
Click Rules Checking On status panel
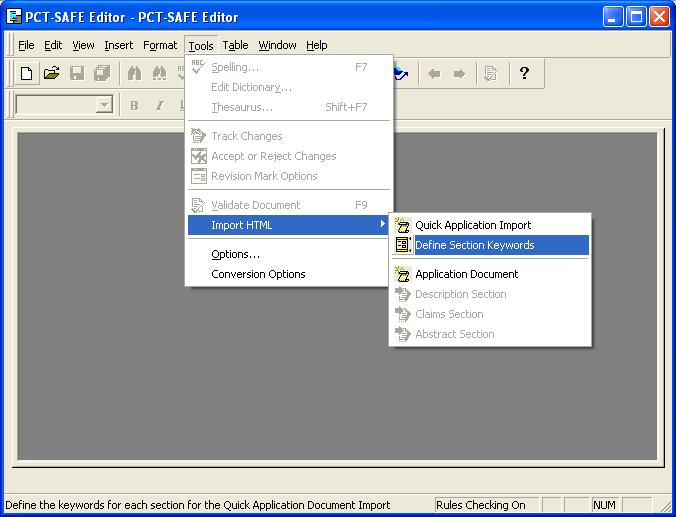click(486, 505)
